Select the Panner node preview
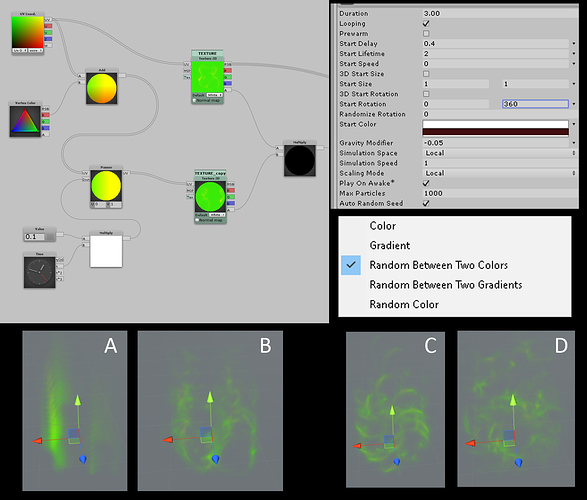The image size is (587, 500). (106, 185)
